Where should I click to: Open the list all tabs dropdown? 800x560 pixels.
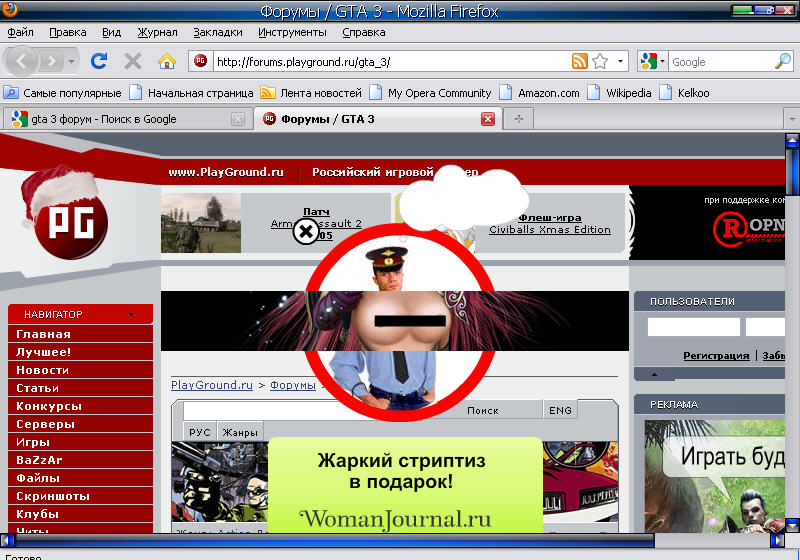coord(791,119)
